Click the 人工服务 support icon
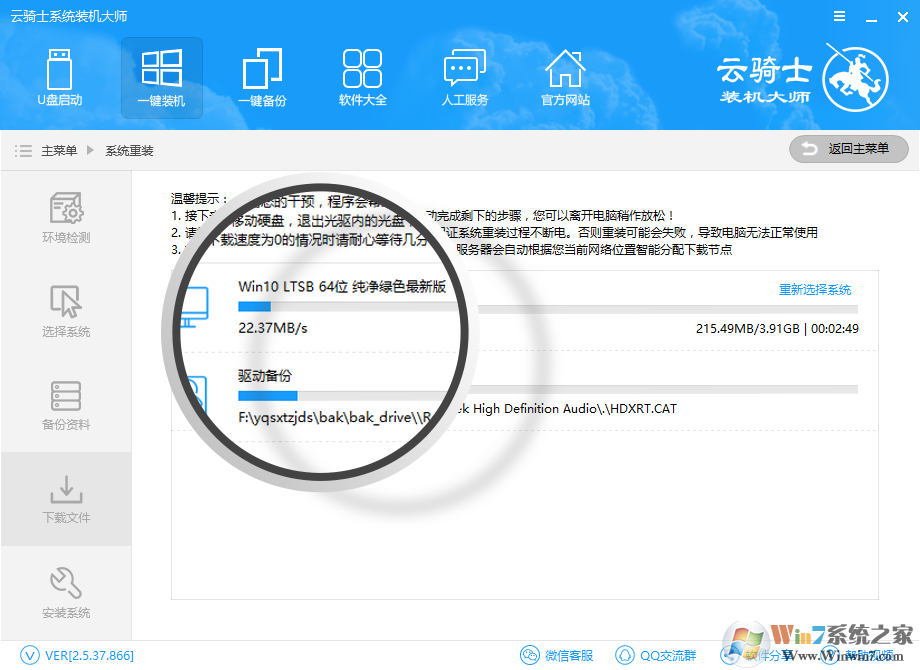 click(x=465, y=77)
